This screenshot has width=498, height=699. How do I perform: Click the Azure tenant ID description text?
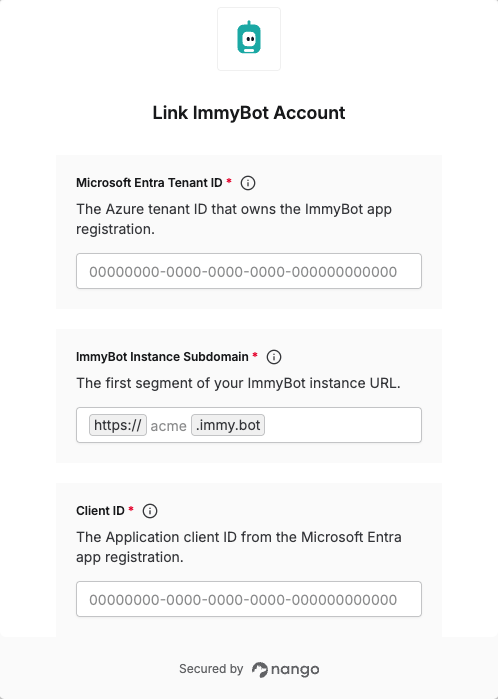234,219
